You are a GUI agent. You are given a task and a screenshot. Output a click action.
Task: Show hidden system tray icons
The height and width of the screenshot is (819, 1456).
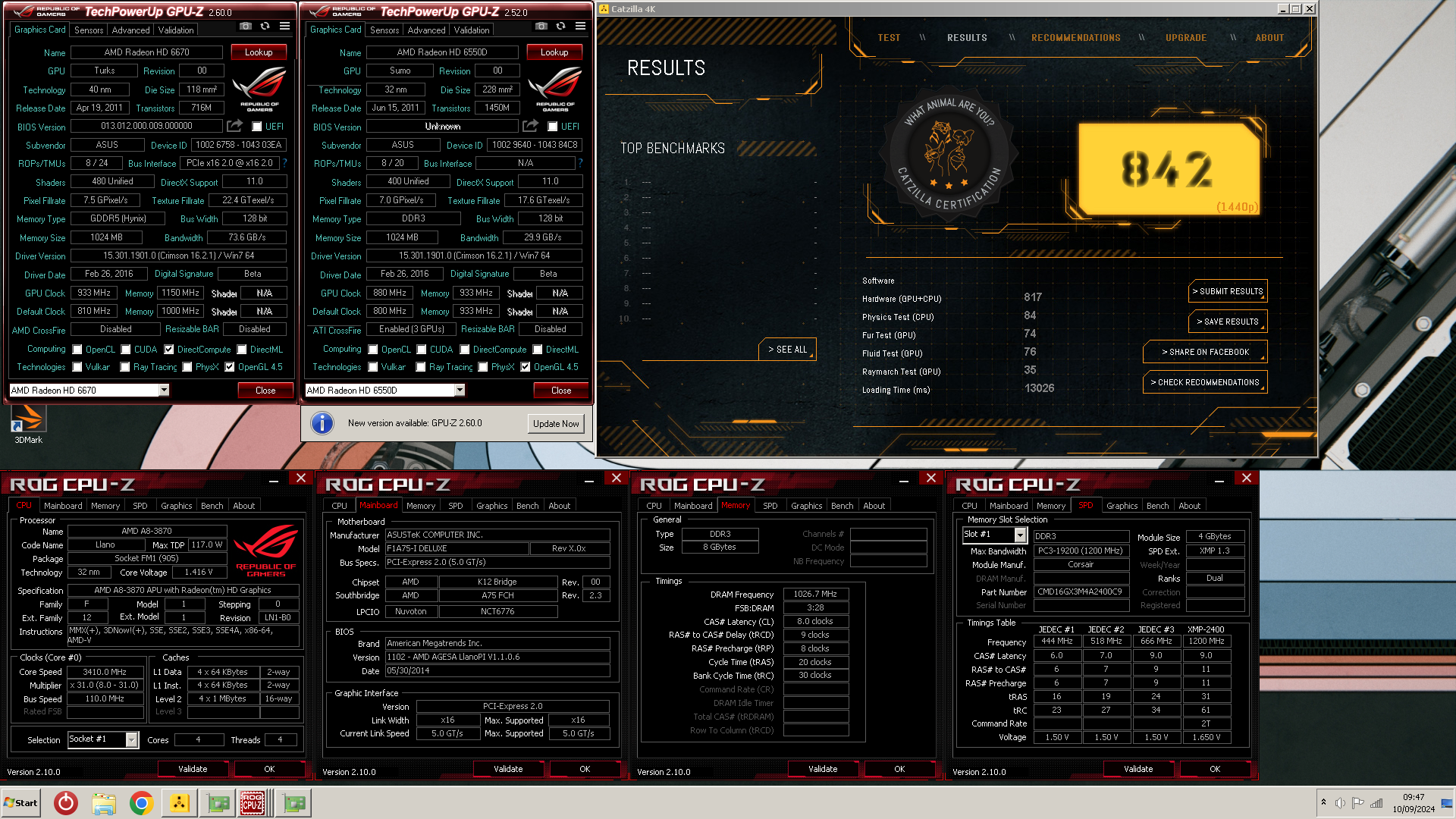pyautogui.click(x=1323, y=802)
